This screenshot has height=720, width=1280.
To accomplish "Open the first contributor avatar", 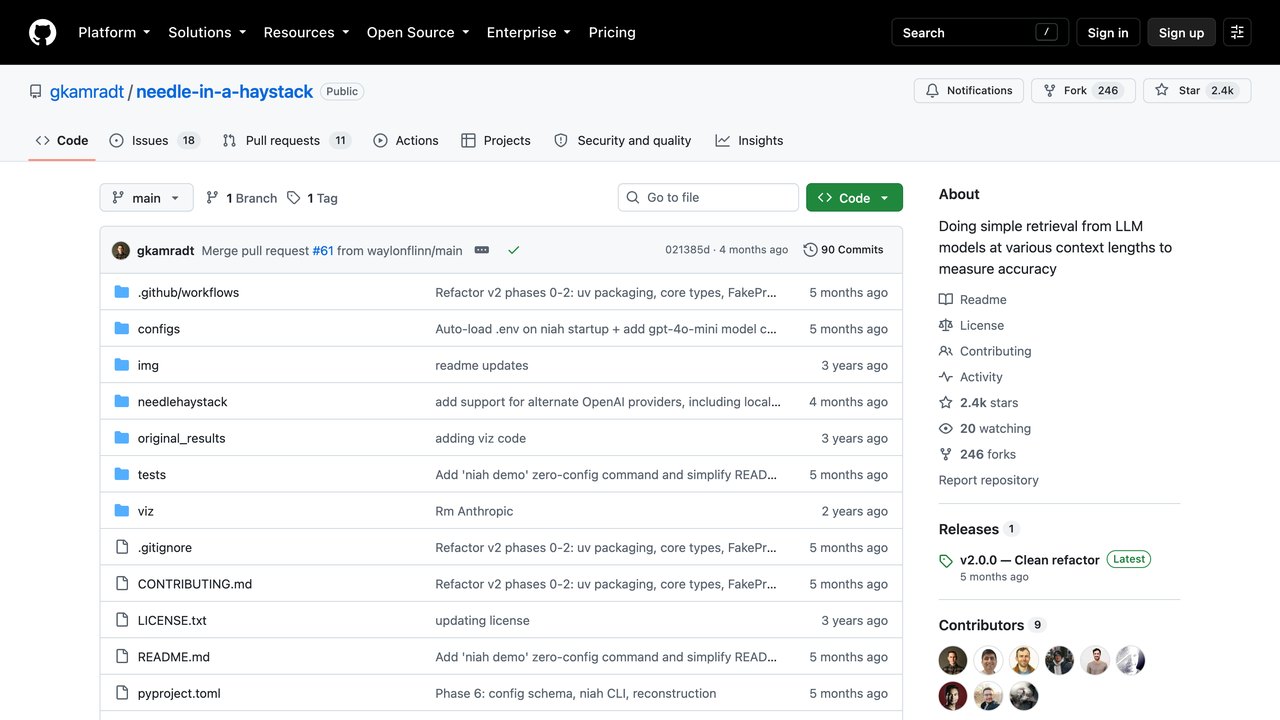I will [953, 660].
